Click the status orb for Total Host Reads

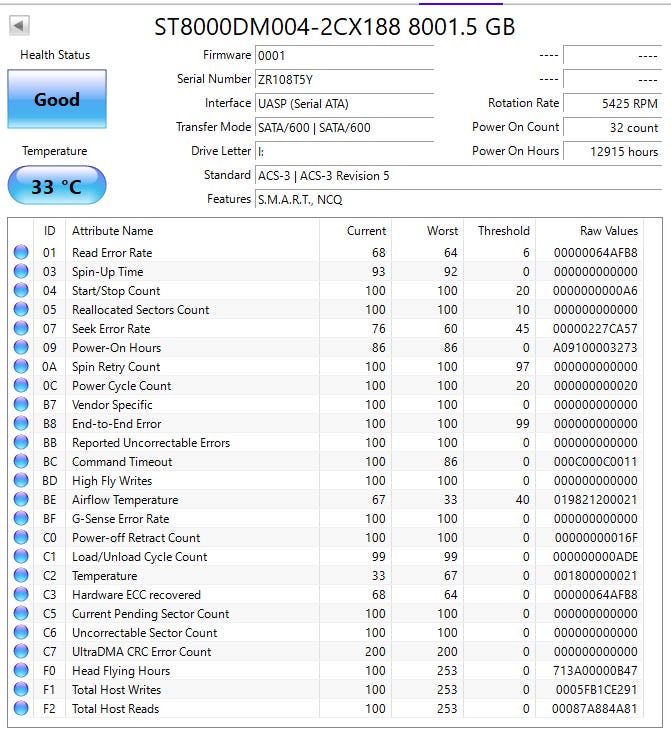click(x=21, y=709)
